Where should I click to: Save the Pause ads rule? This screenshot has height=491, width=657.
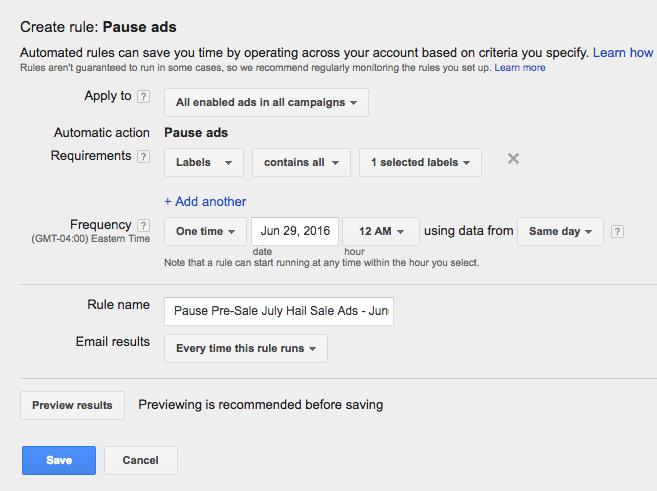(x=59, y=460)
